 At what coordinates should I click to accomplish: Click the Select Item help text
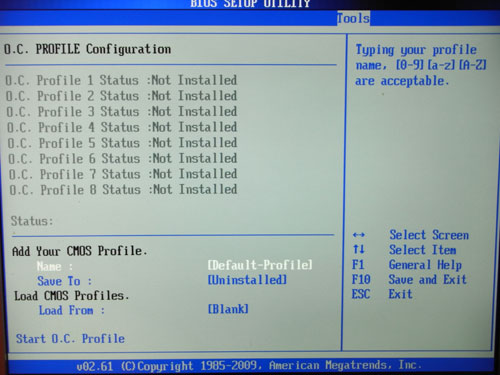pos(423,250)
